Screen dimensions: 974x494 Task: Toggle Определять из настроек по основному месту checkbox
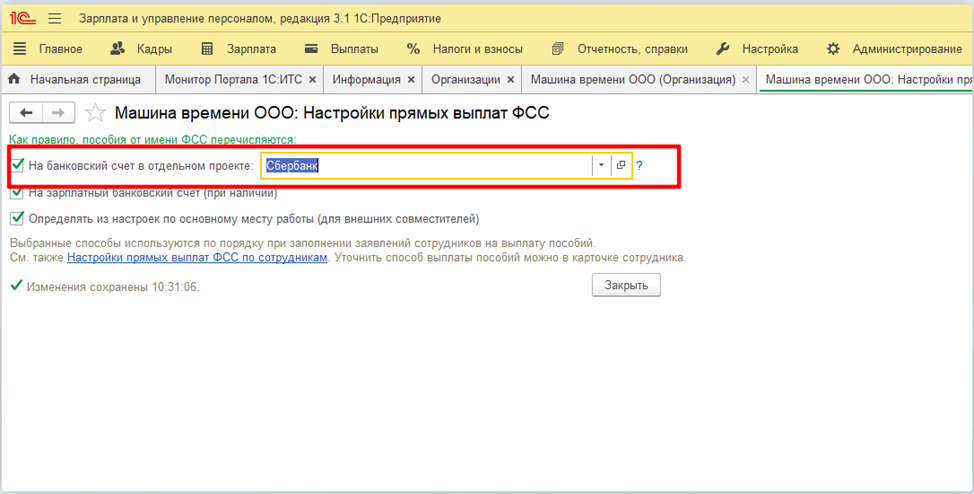(x=17, y=219)
